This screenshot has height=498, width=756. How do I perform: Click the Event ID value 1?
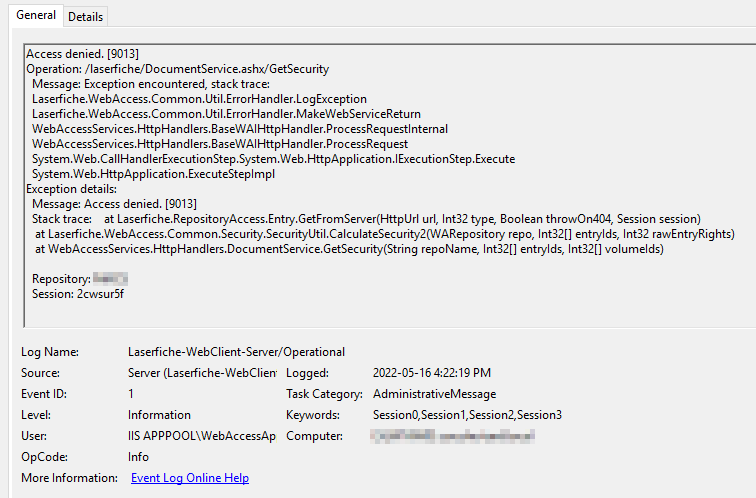click(131, 394)
